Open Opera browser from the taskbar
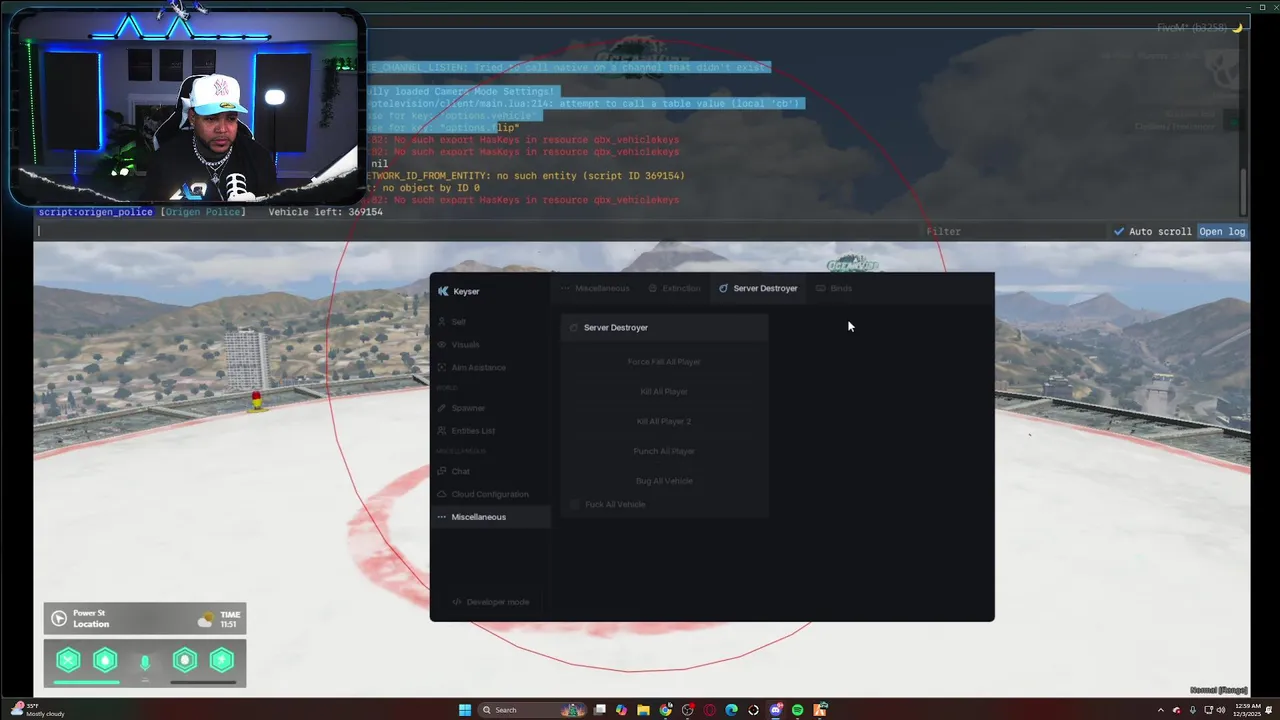The width and height of the screenshot is (1280, 720). 709,710
